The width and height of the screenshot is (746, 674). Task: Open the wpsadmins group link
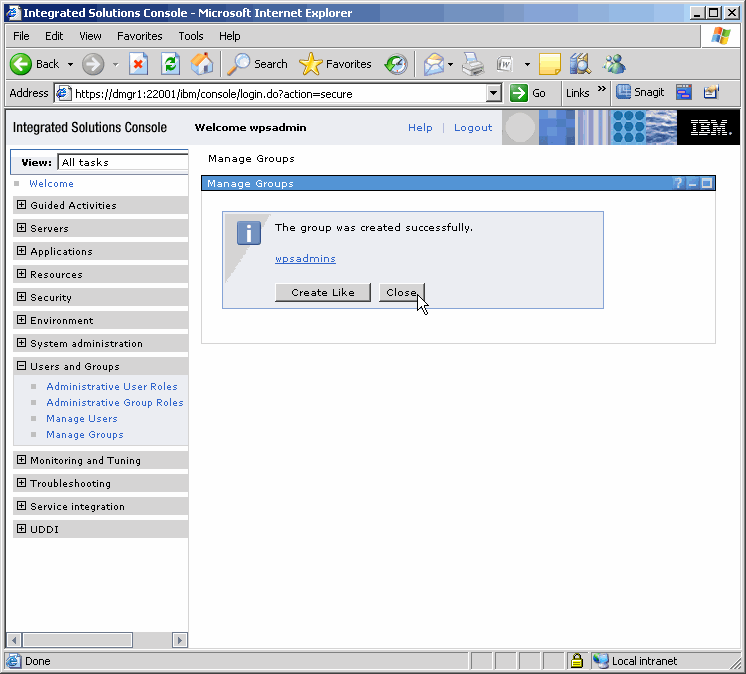coord(305,259)
